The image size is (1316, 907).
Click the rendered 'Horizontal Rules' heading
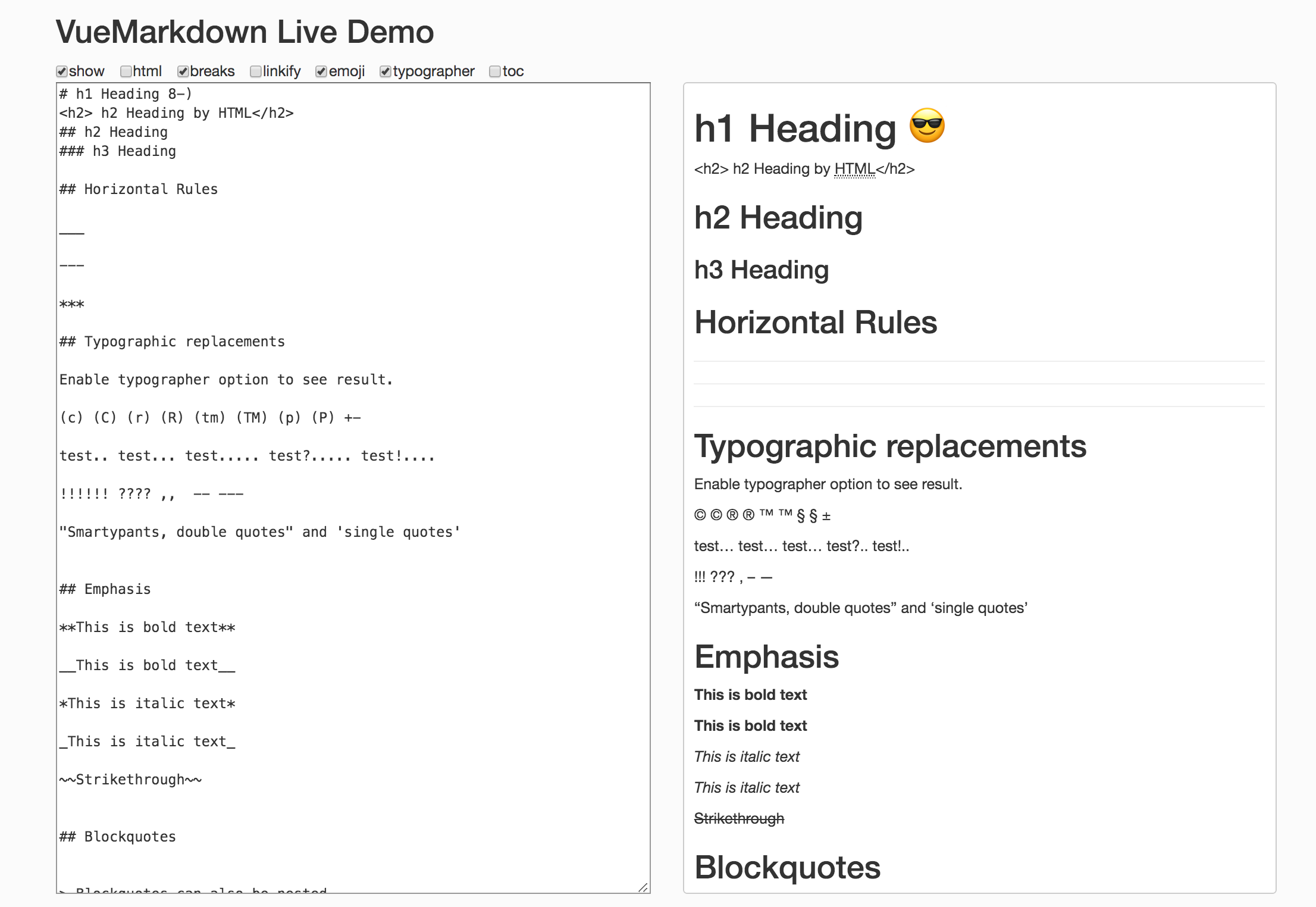[816, 323]
